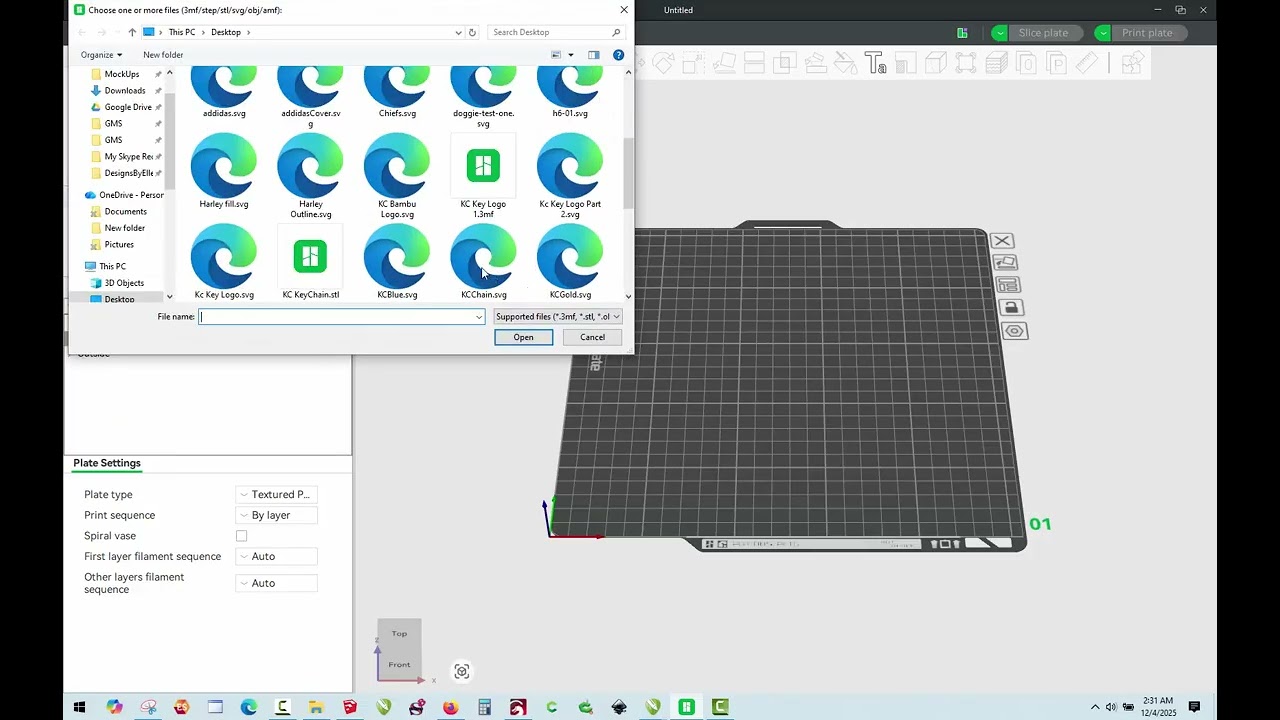
Task: Open Firefox from the taskbar
Action: tap(451, 707)
